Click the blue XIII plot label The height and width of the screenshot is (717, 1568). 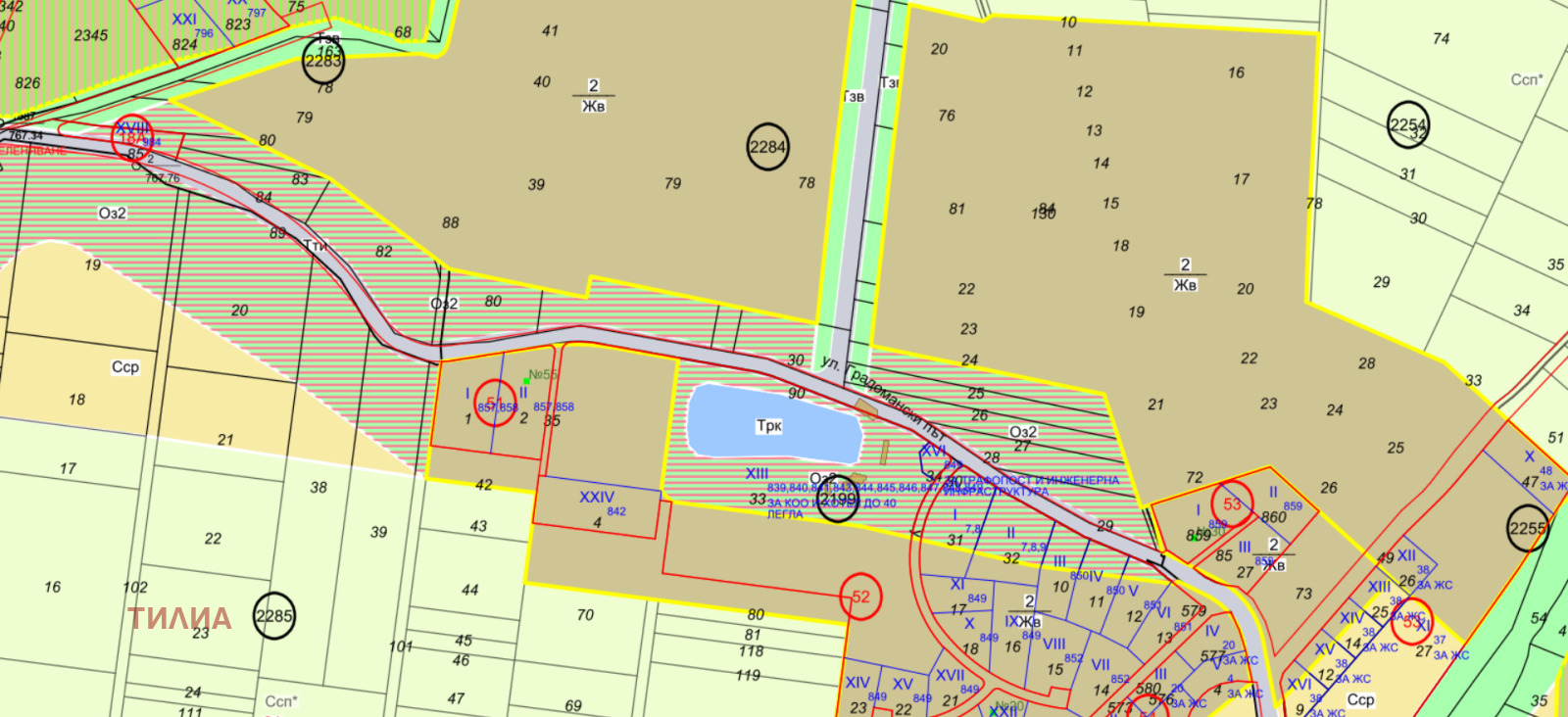point(757,473)
